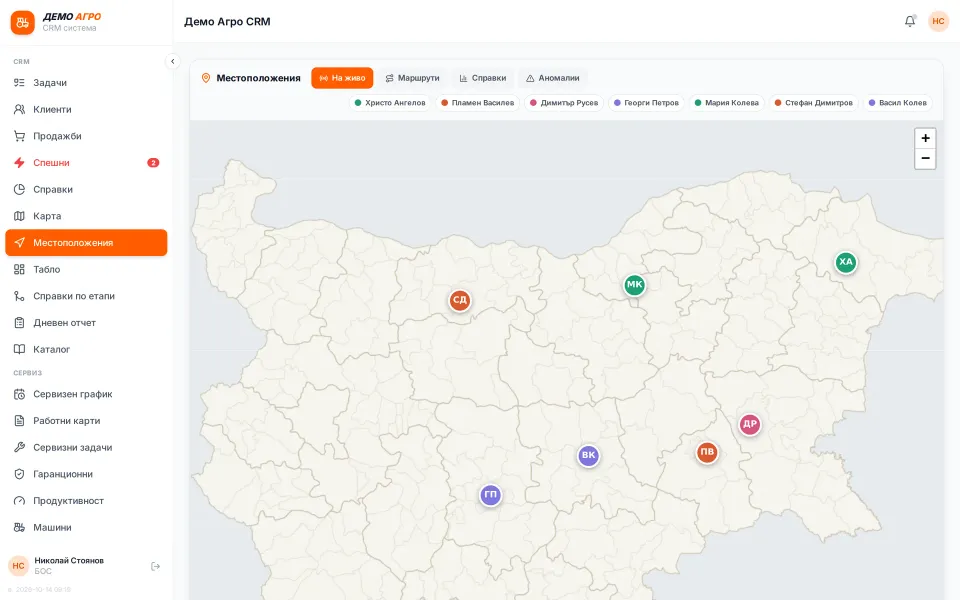The image size is (960, 600).
Task: Click the ХА map marker
Action: click(846, 262)
